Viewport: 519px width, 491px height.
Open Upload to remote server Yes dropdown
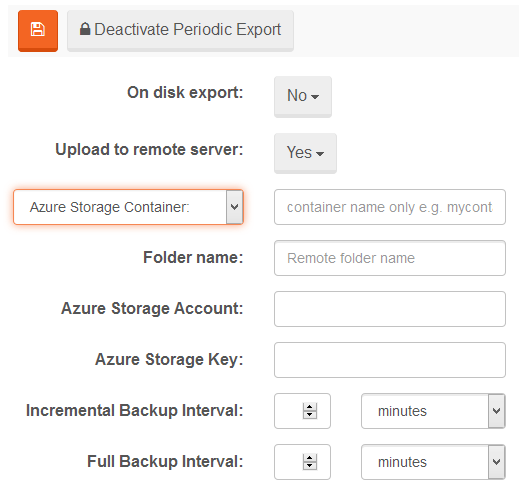(x=305, y=153)
